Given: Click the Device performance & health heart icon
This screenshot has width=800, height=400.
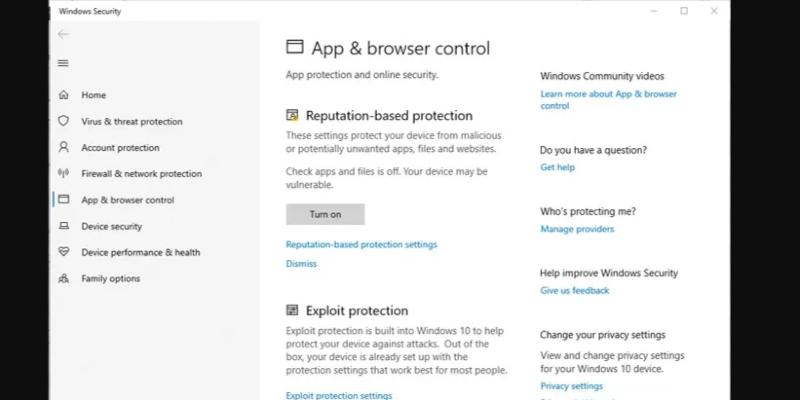Looking at the screenshot, I should click(63, 252).
